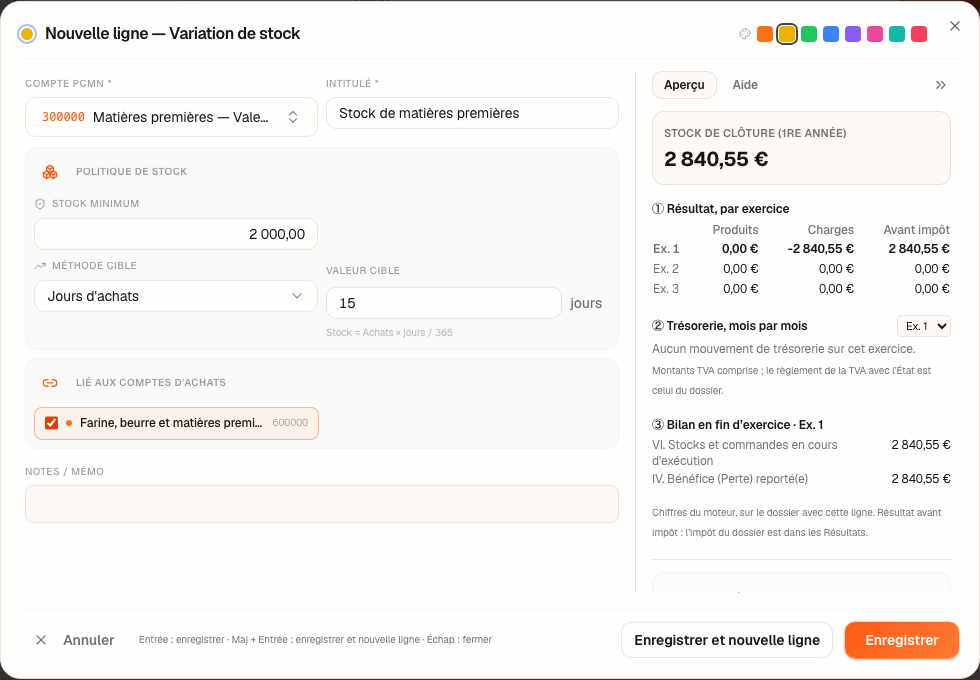Focus the Stock minimum field
This screenshot has width=980, height=680.
pos(176,234)
